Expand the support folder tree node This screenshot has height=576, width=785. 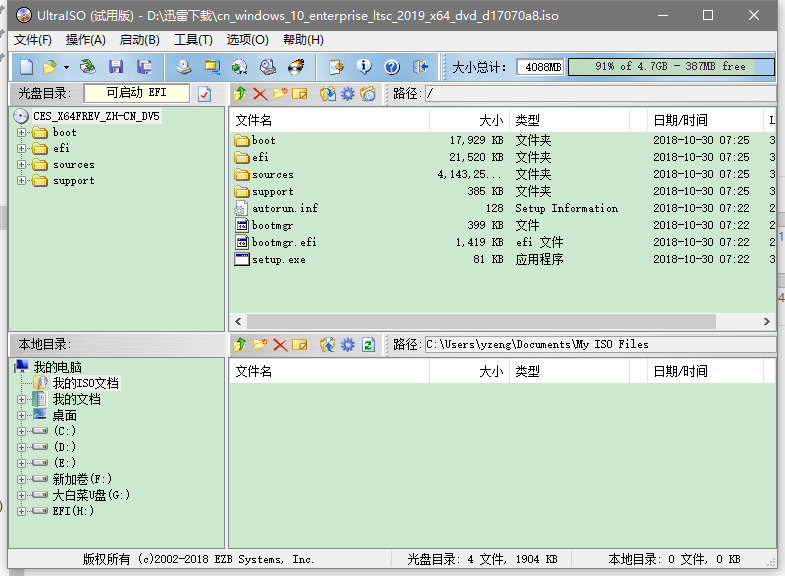point(21,181)
